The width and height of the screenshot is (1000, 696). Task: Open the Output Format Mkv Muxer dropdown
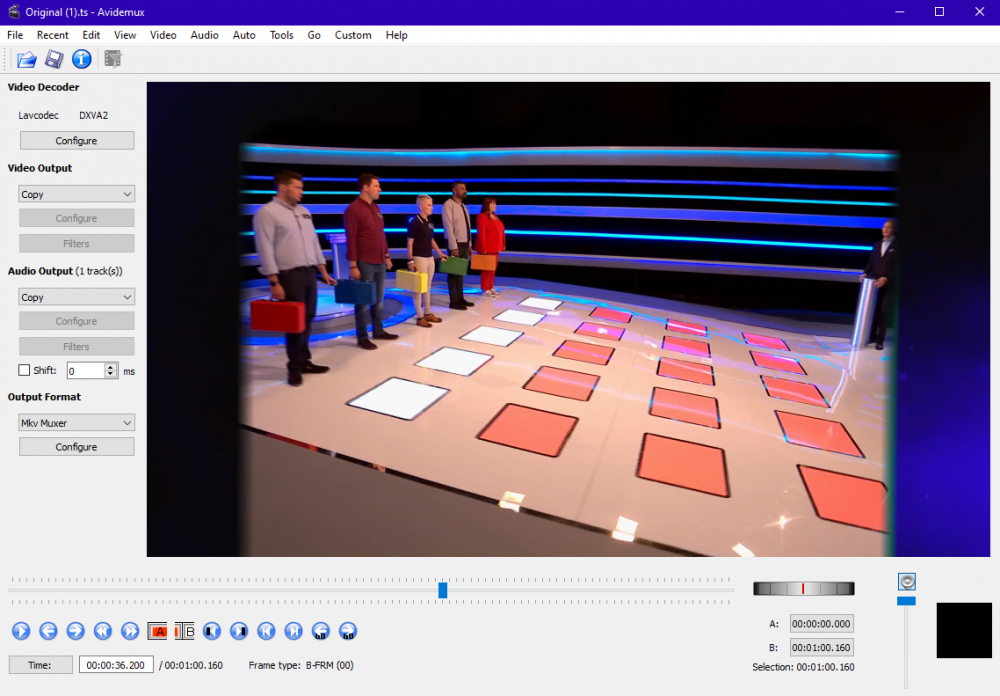click(76, 423)
